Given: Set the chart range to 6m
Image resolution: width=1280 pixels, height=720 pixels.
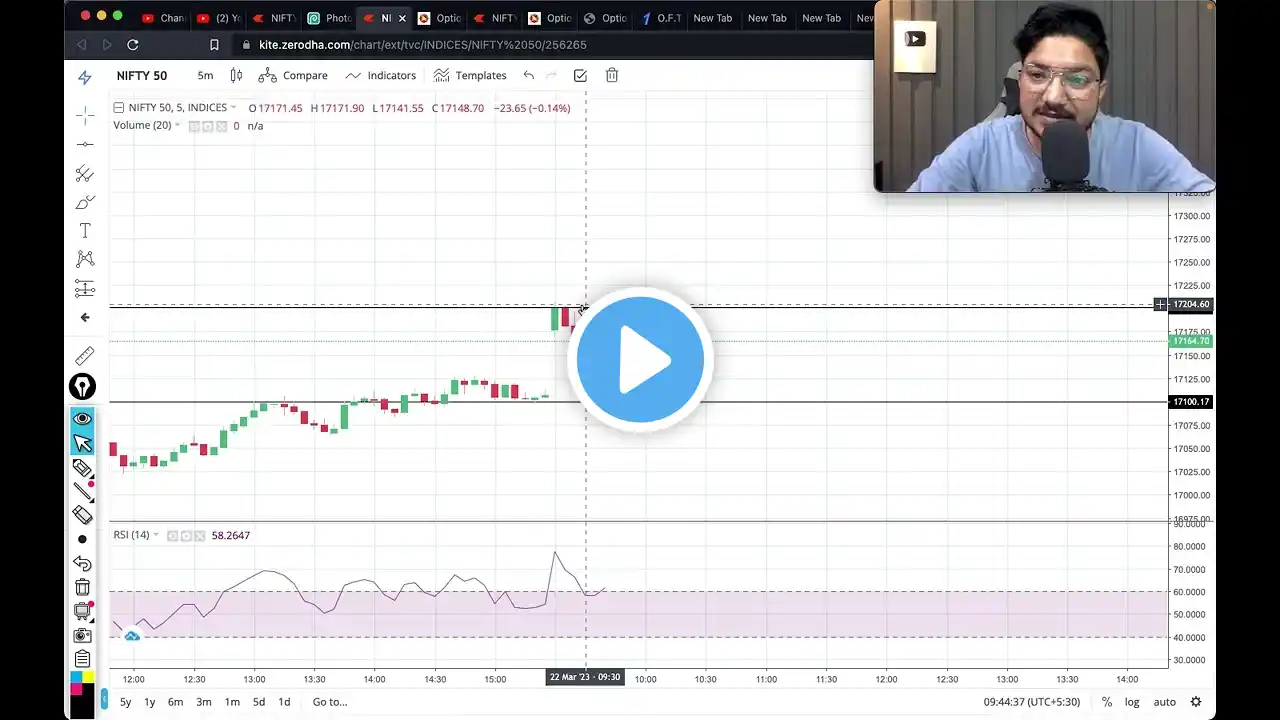Looking at the screenshot, I should coord(175,702).
